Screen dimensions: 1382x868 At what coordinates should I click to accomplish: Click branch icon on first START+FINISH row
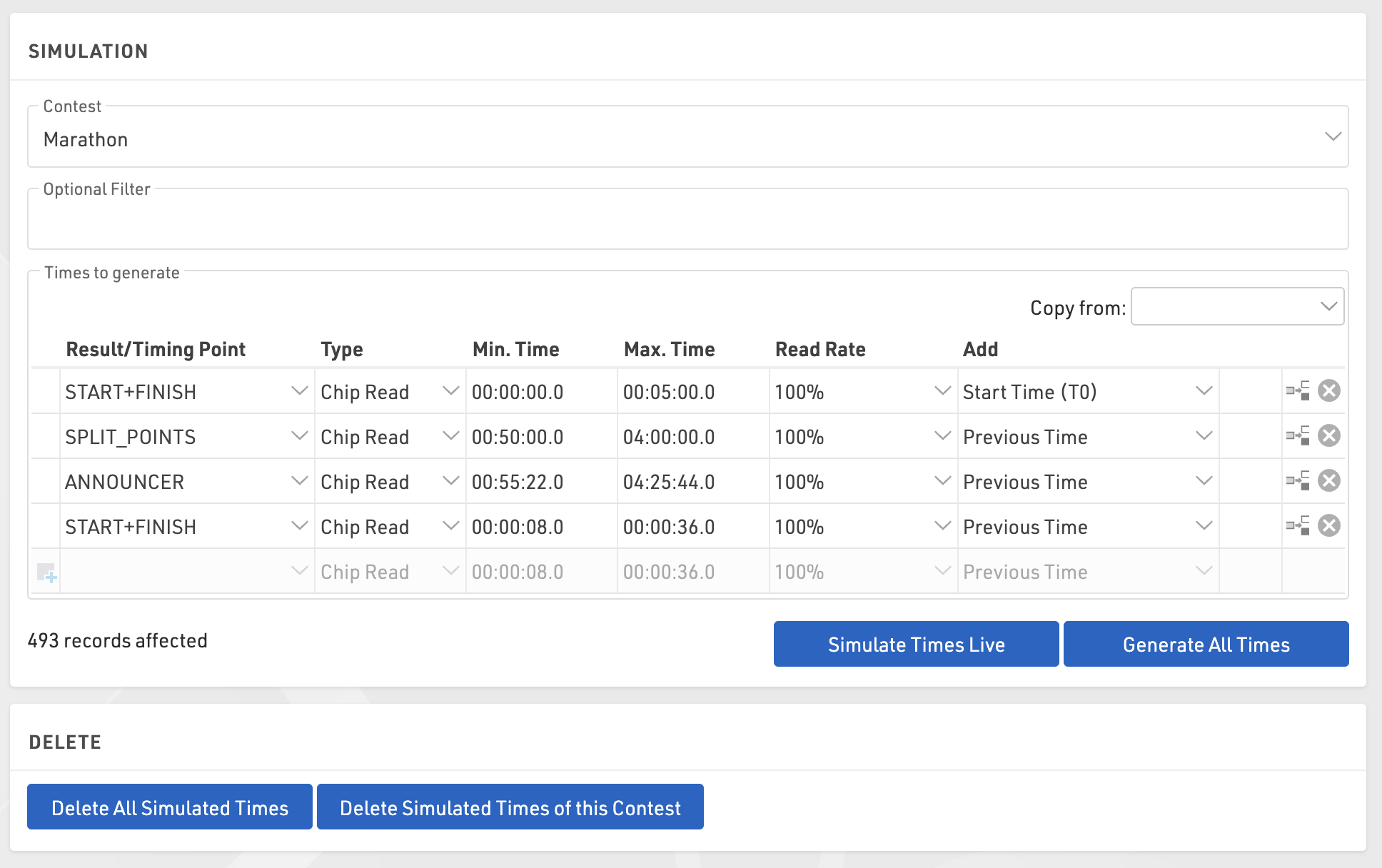(1298, 390)
